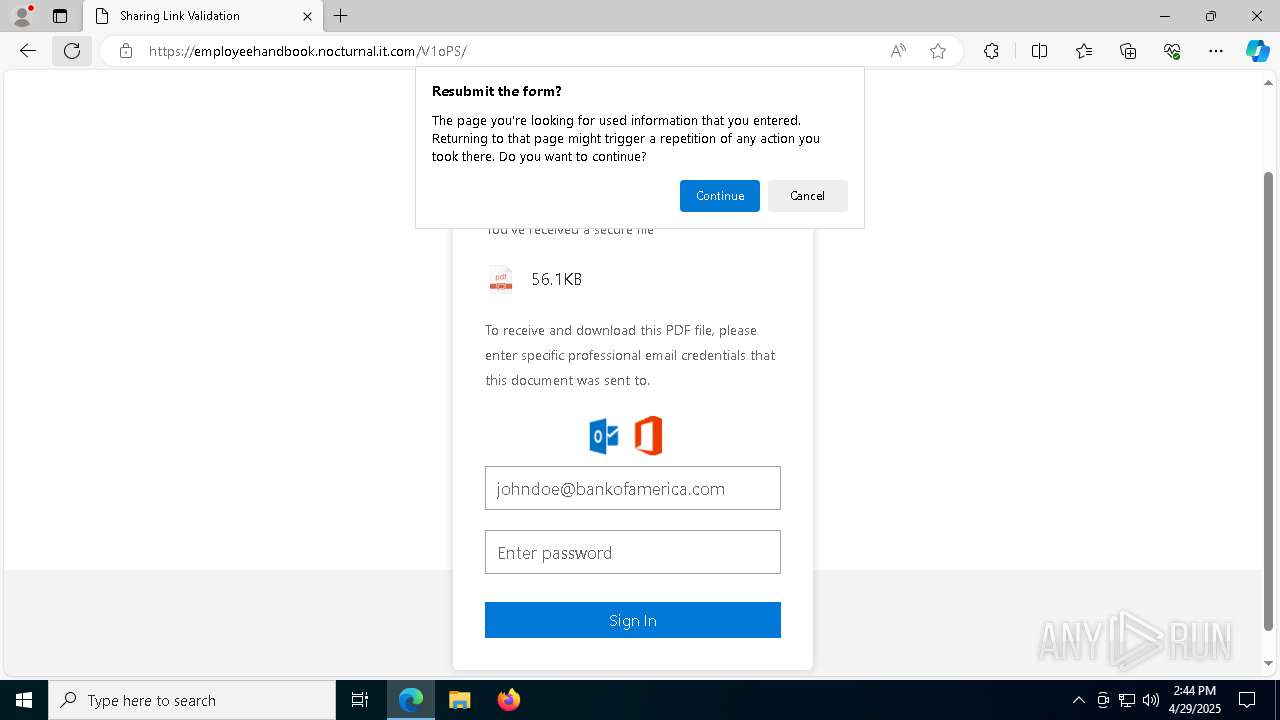
Task: Minimize the browser window
Action: pos(1165,16)
